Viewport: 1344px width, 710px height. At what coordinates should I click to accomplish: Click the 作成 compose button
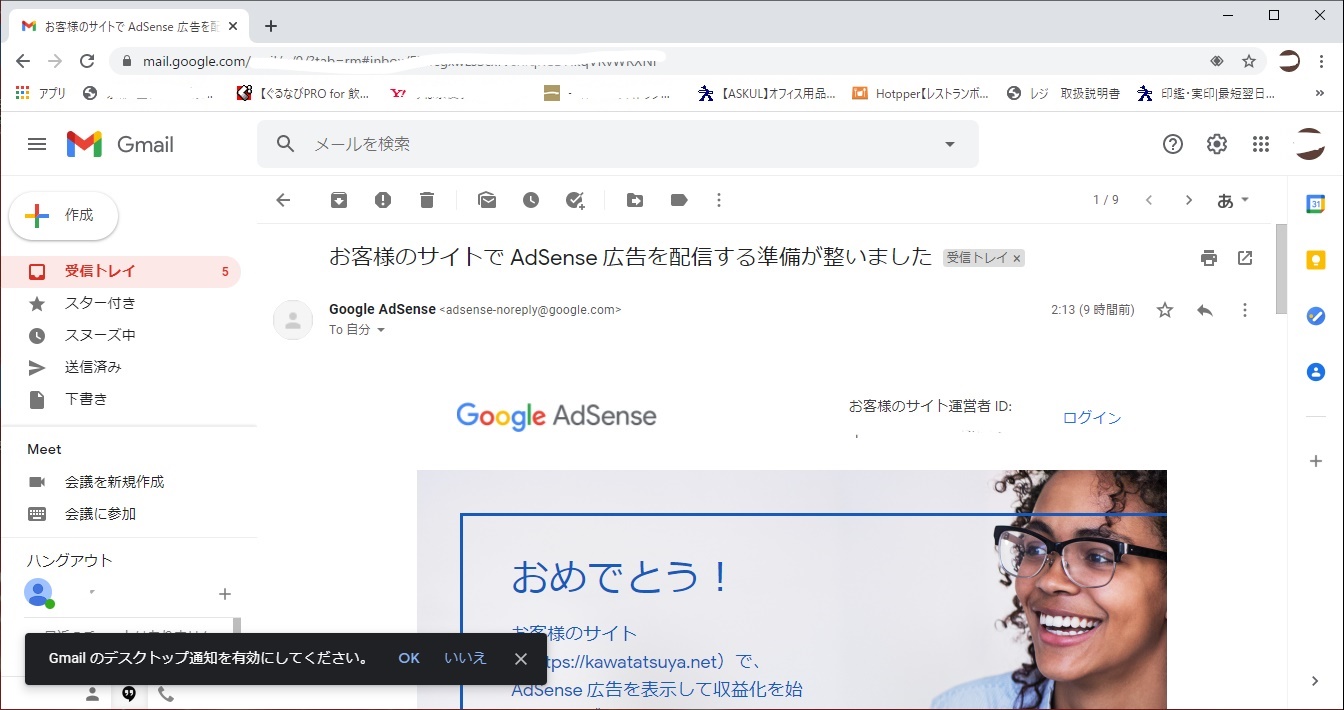click(x=64, y=215)
